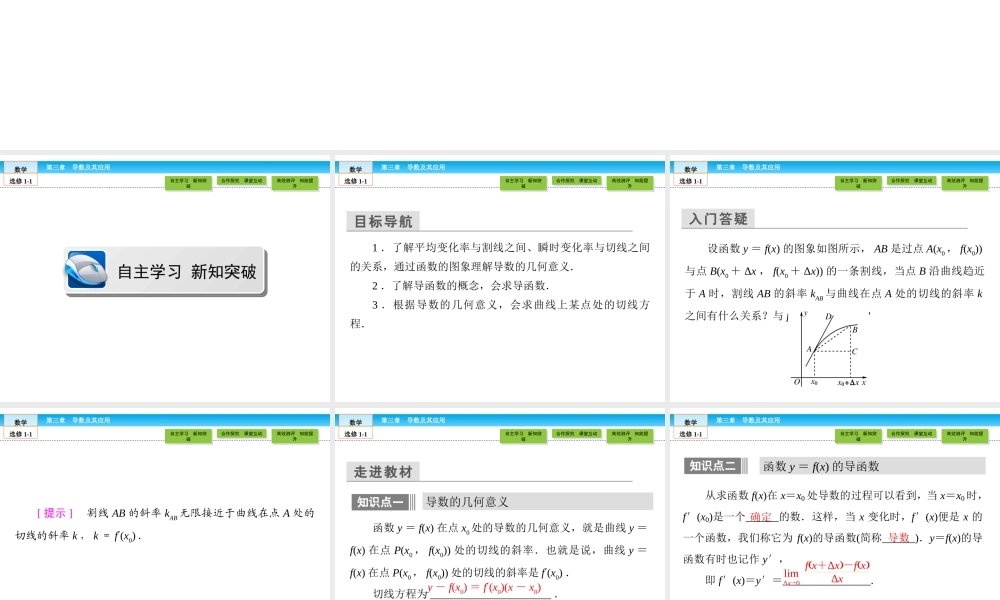The width and height of the screenshot is (1000, 600).
Task: Click 自主学习 新知突破 badge on 知识点二 slide
Action: [x=858, y=435]
